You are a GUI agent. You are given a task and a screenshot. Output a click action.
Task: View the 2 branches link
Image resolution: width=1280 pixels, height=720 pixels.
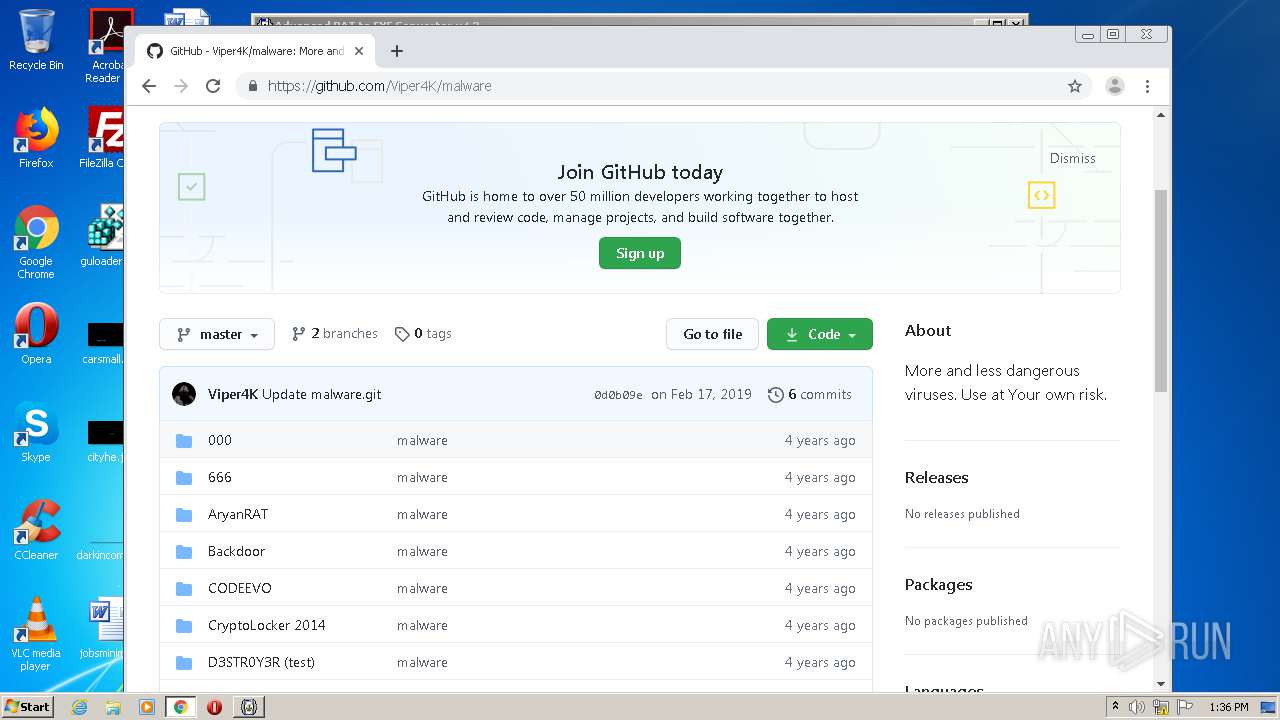(x=335, y=334)
